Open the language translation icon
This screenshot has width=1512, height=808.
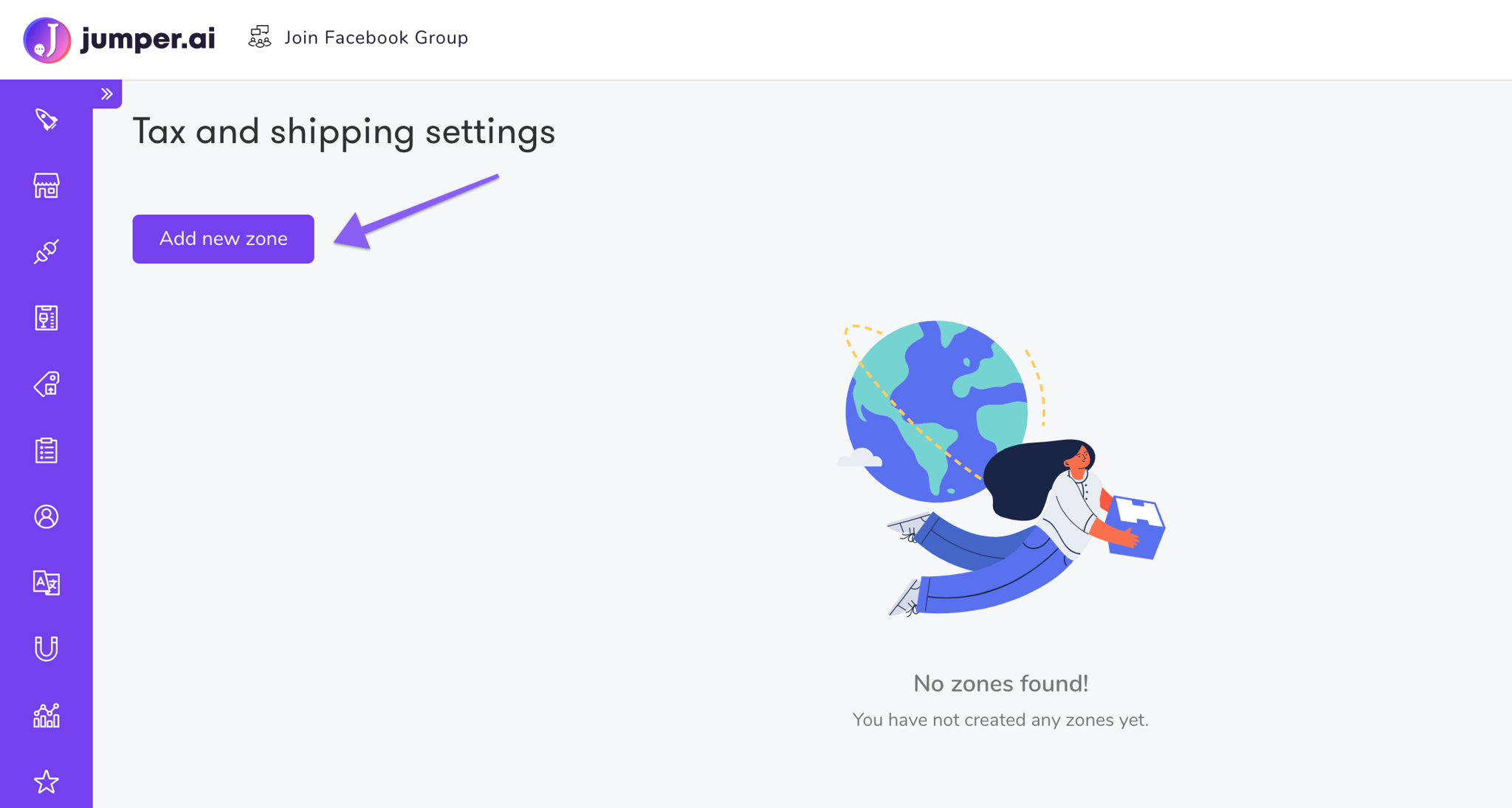(46, 583)
